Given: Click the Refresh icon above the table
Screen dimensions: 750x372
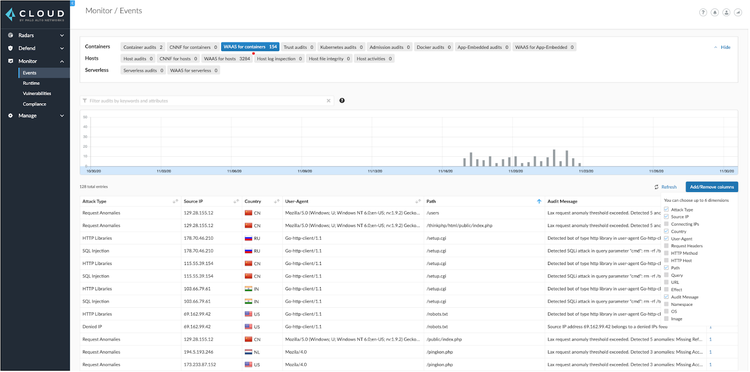Looking at the screenshot, I should pos(657,187).
